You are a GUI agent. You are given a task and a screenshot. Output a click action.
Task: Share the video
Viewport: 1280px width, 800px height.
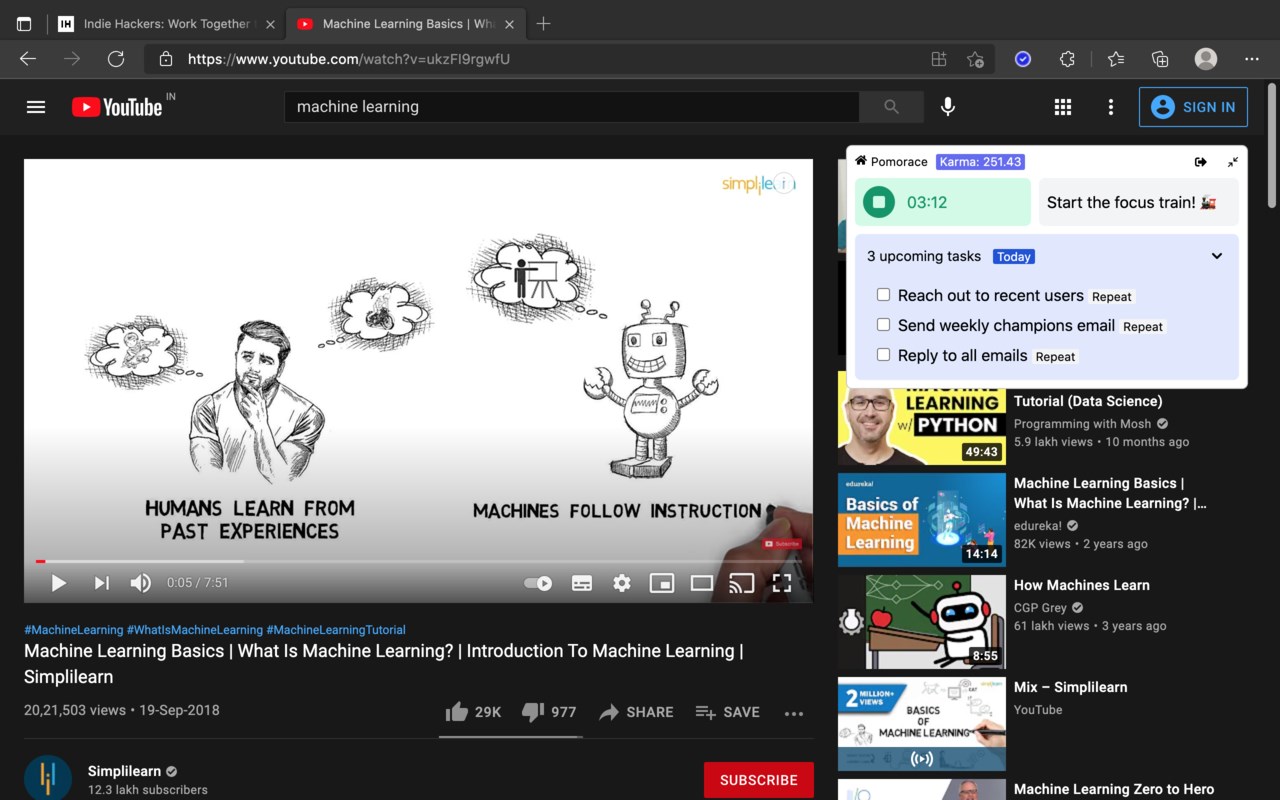point(636,712)
